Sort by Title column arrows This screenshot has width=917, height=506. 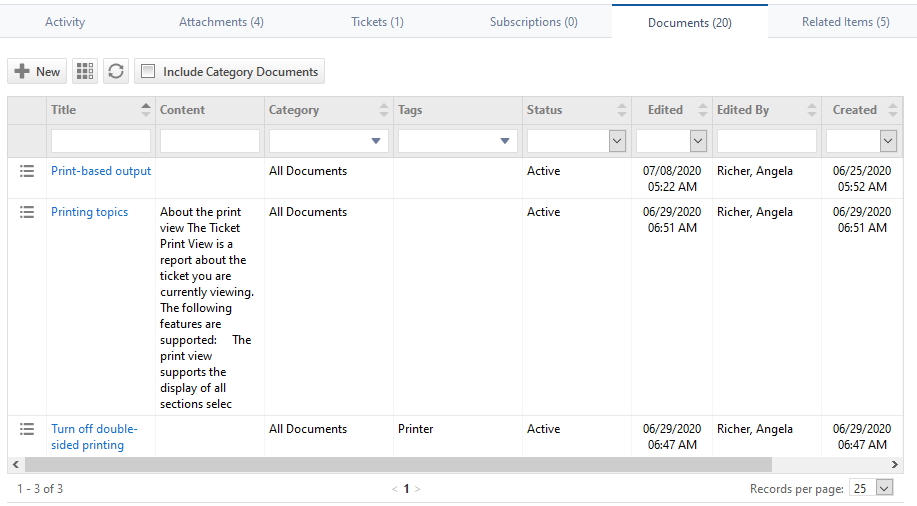(146, 110)
